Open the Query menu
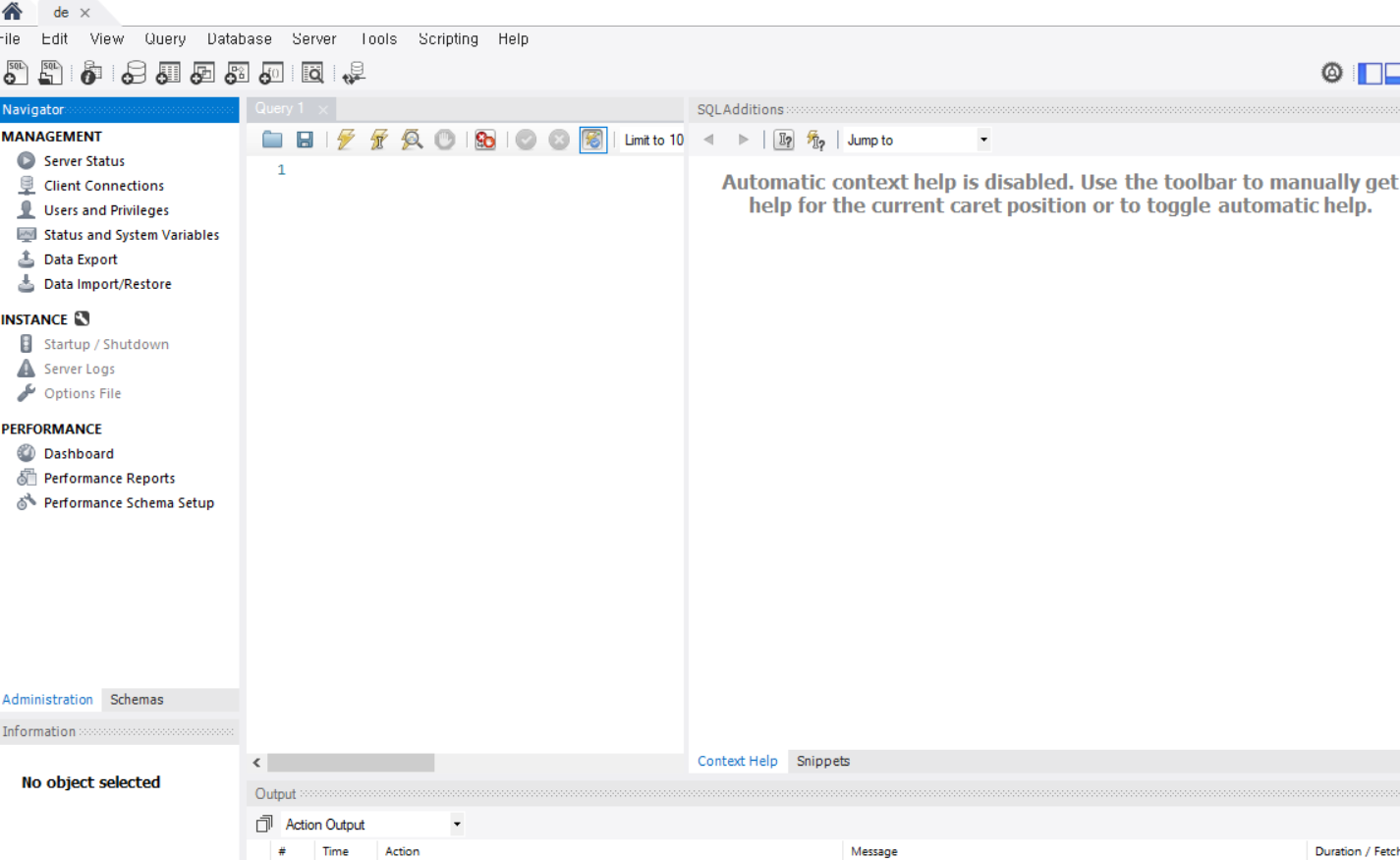The image size is (1400, 860). click(x=165, y=39)
